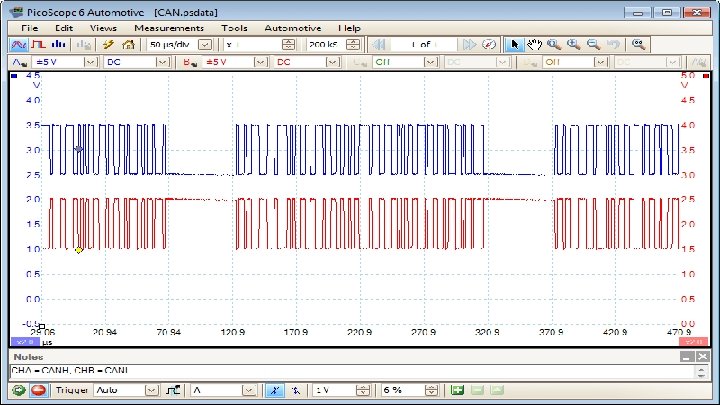Screen dimensions: 720x405
Task: Click the Add Measurement green plus button
Action: click(457, 390)
